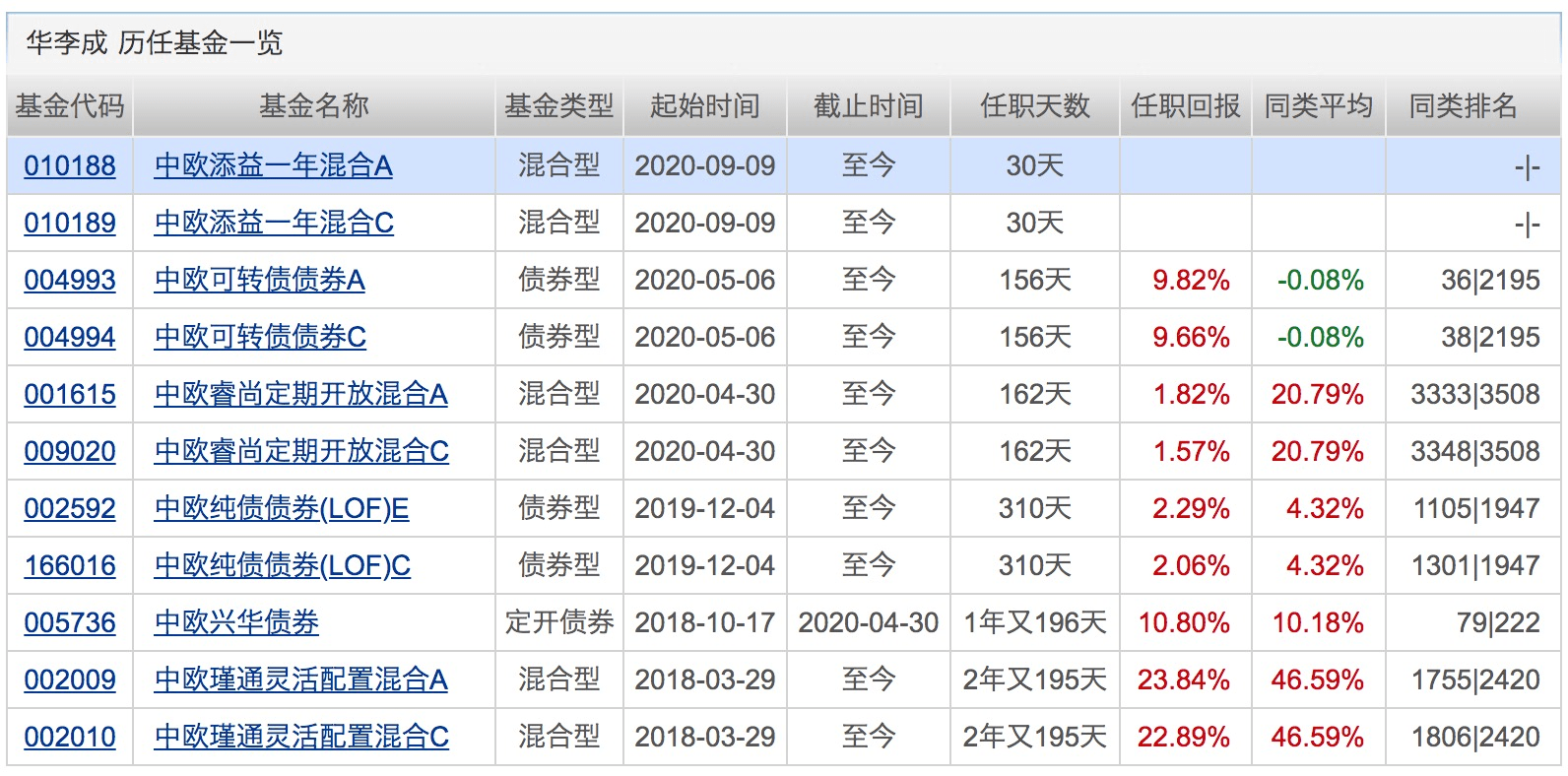The height and width of the screenshot is (776, 1568).
Task: Select return value 22.89%
Action: pyautogui.click(x=1184, y=738)
